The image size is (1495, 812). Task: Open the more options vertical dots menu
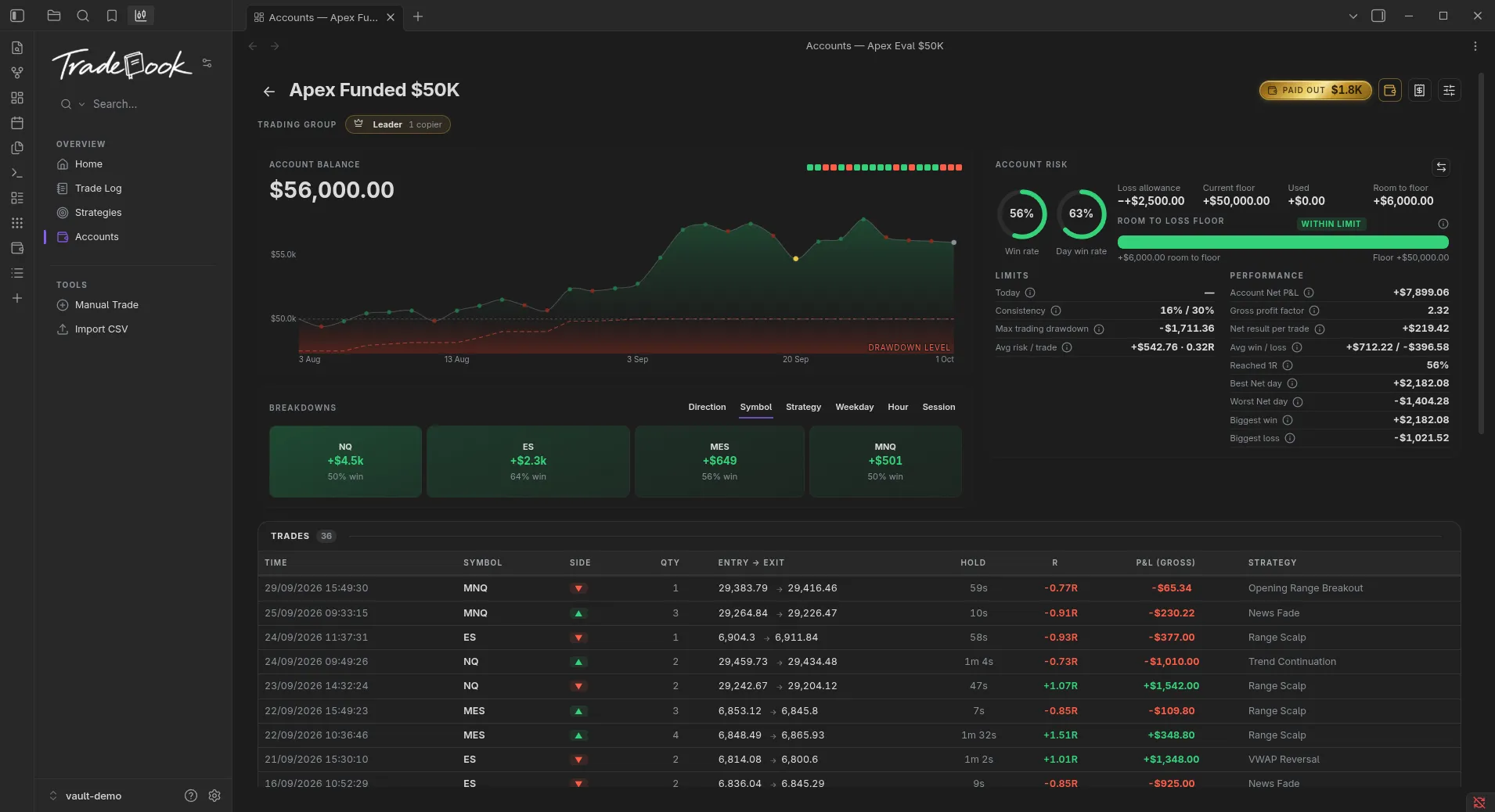(x=1475, y=46)
